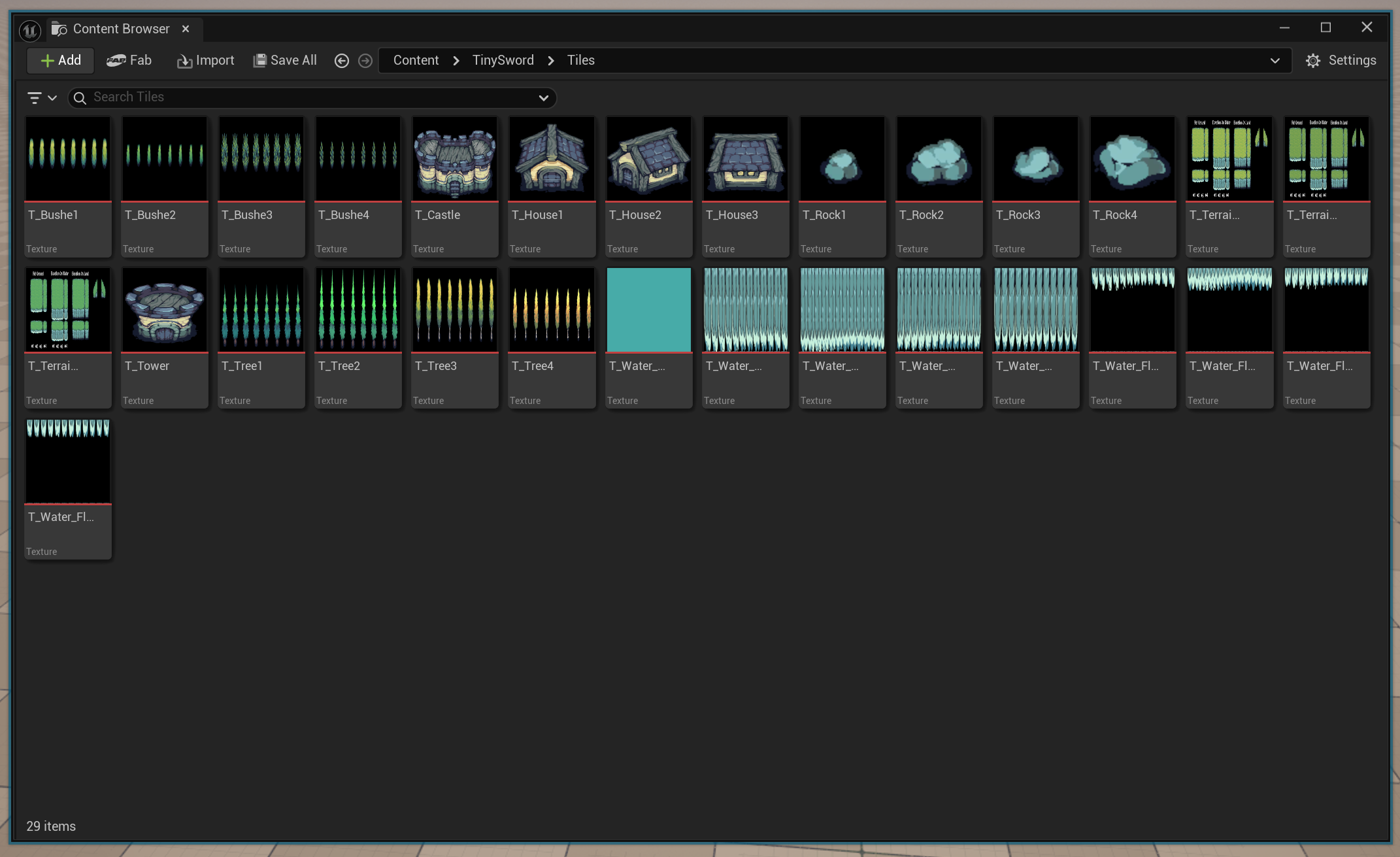1400x857 pixels.
Task: Click the Unreal Engine logo icon
Action: tap(30, 30)
